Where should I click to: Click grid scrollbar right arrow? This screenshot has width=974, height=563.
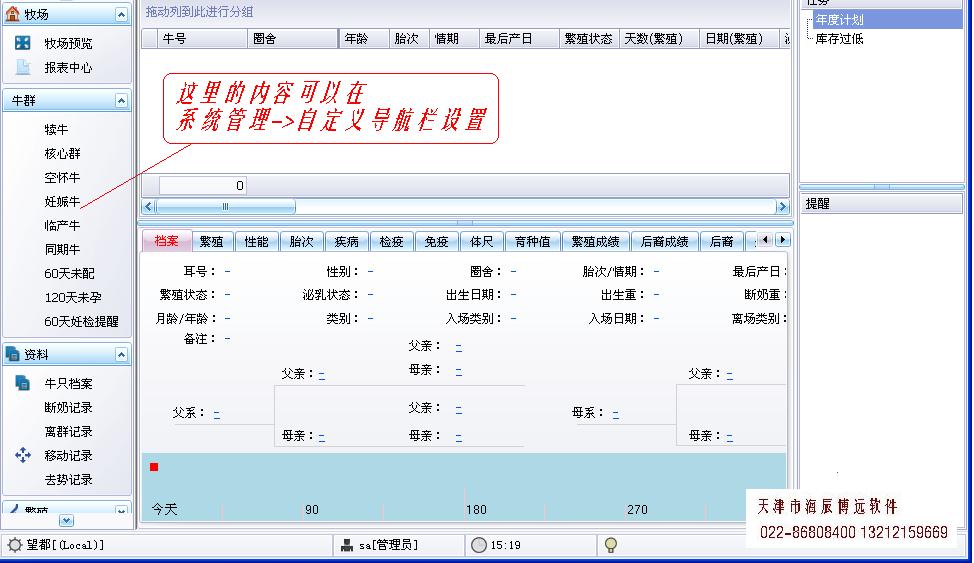tap(783, 206)
